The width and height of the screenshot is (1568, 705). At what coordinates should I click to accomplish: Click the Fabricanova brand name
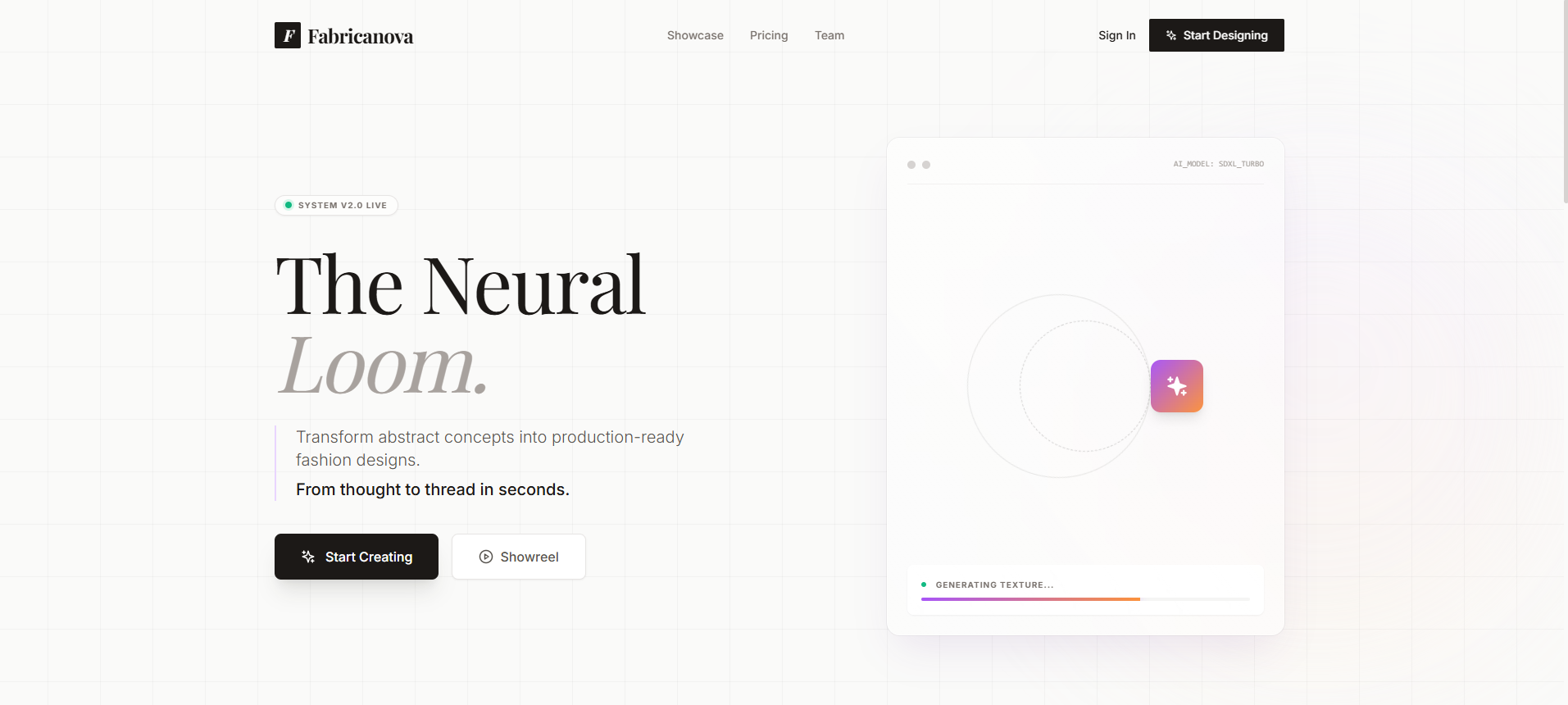point(360,36)
